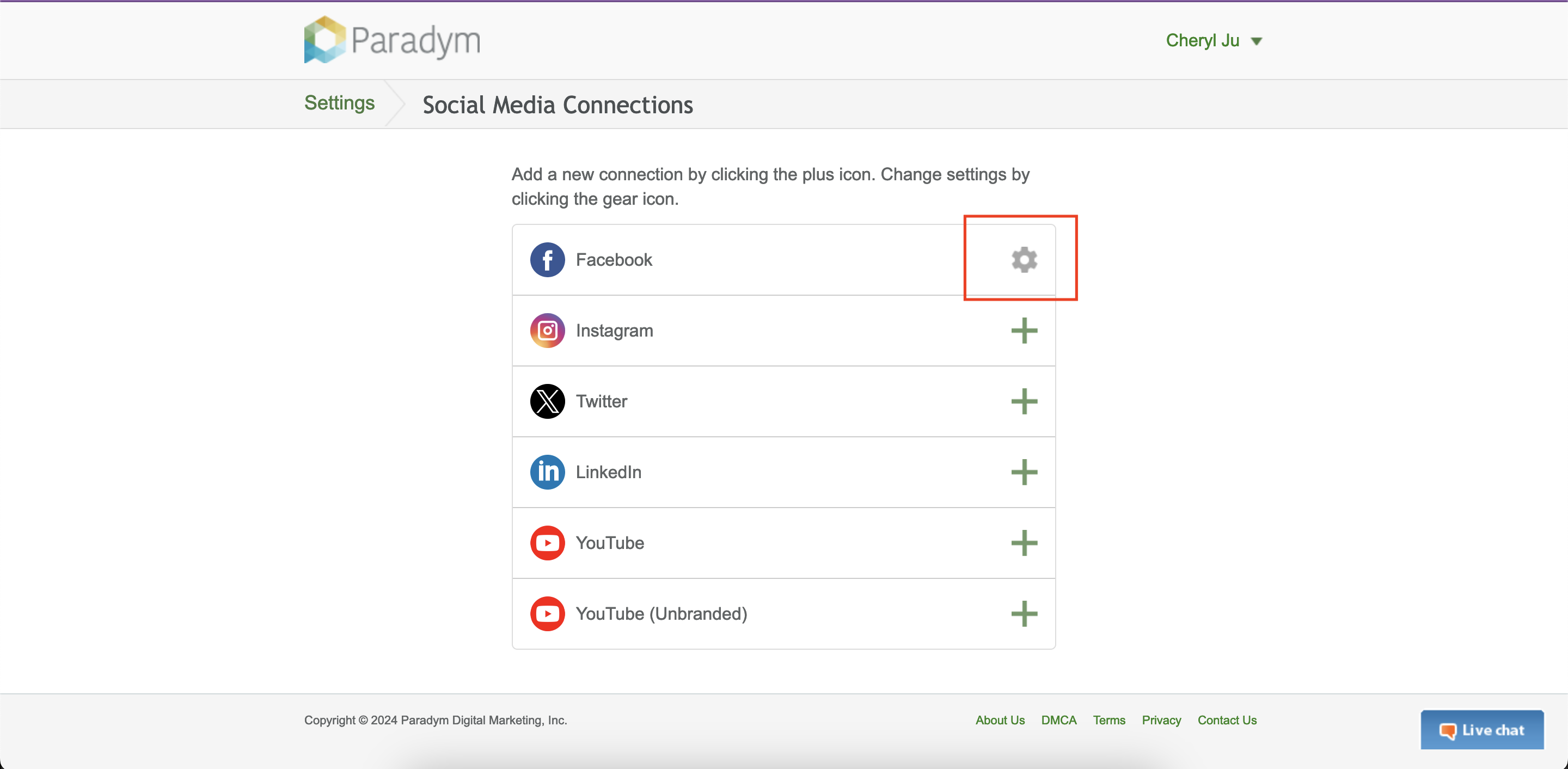Add Instagram connection with plus icon
The width and height of the screenshot is (1568, 769).
click(1024, 331)
